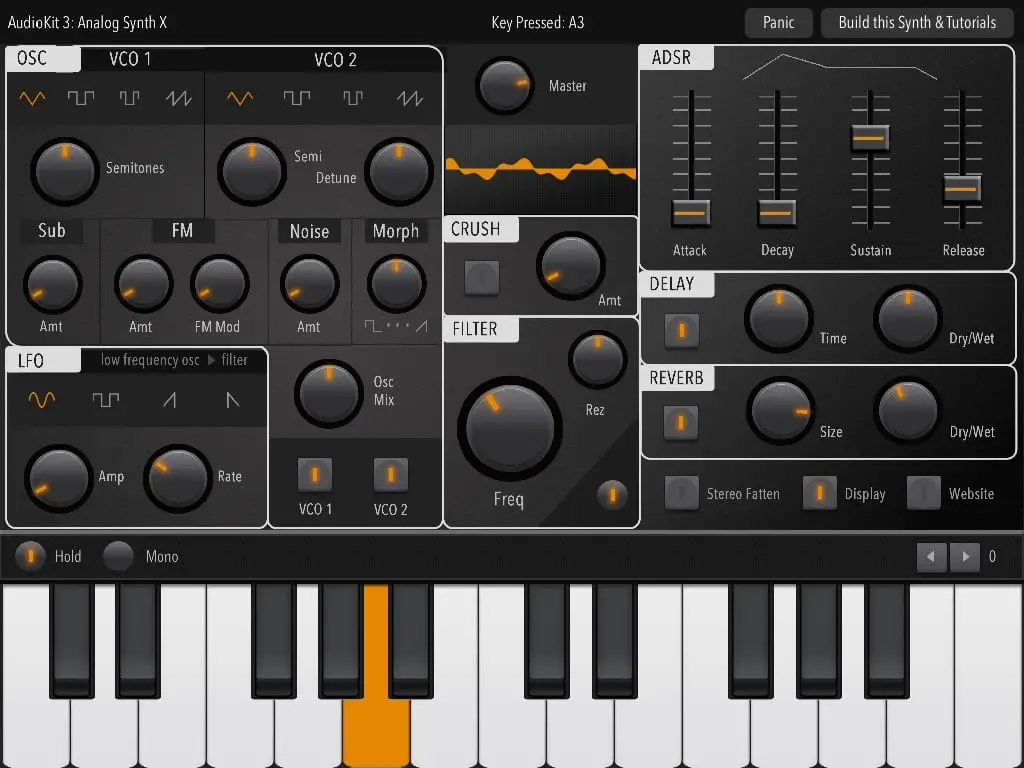Shift keyboard octave up with right arrow
The image size is (1024, 768).
(x=965, y=557)
